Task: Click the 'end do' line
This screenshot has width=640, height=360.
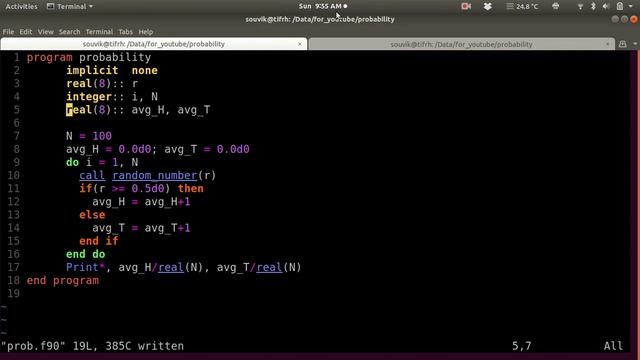Action: point(86,254)
